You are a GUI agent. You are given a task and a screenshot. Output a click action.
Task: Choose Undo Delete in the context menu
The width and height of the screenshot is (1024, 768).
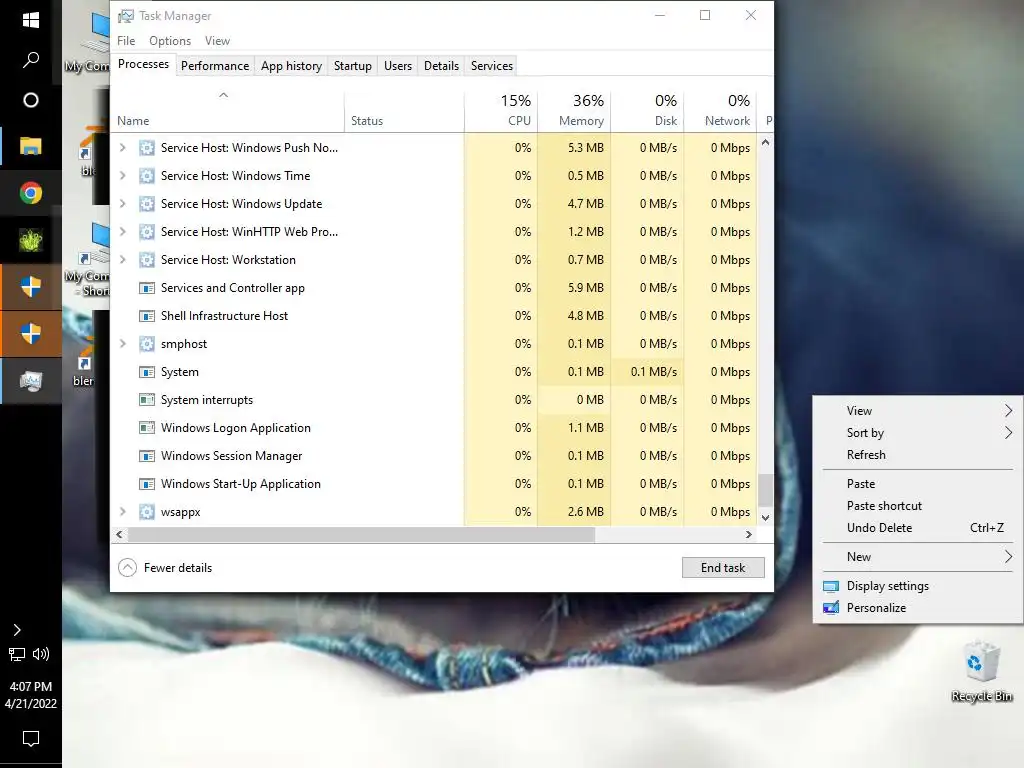(918, 528)
